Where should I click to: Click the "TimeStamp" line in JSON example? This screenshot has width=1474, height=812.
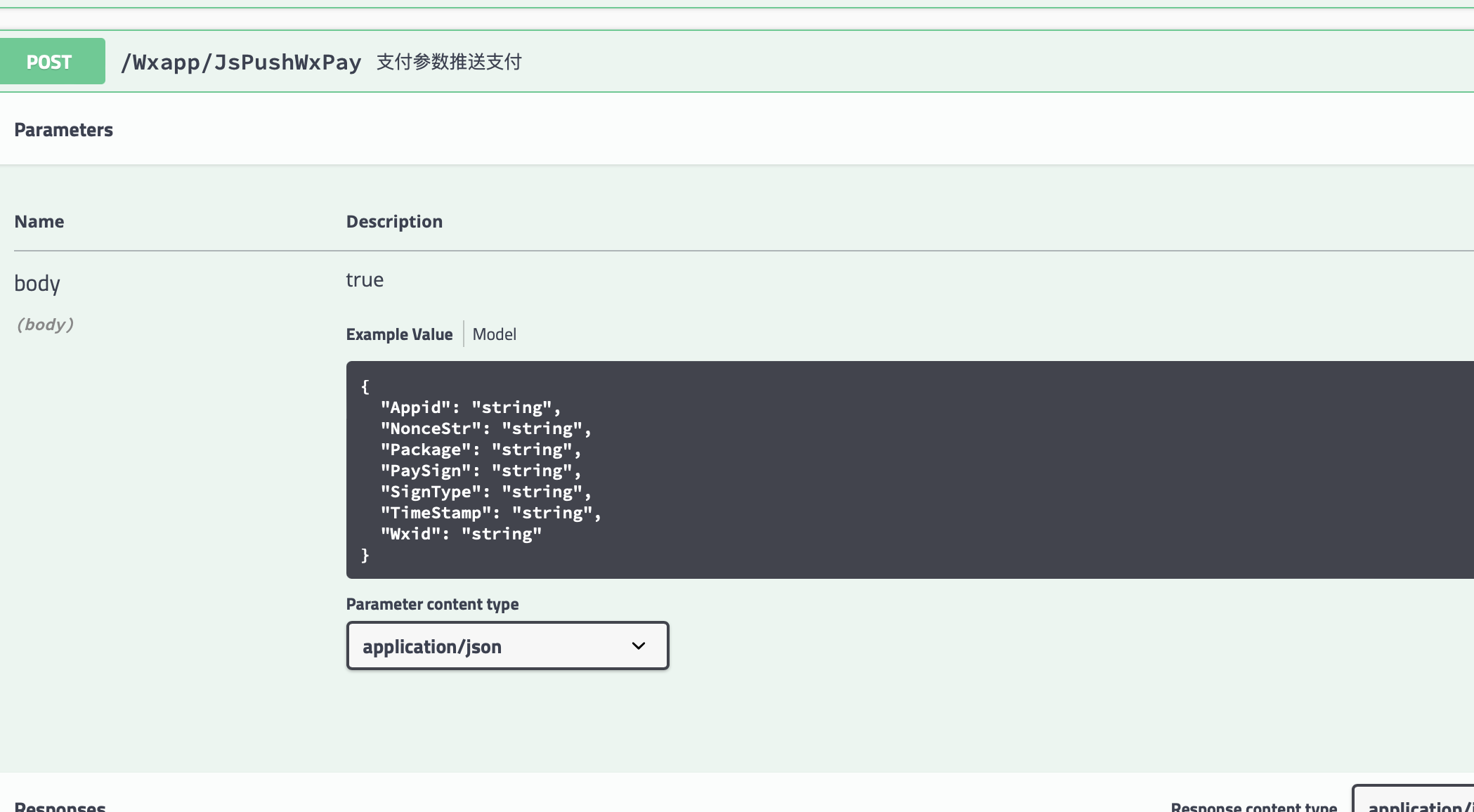click(x=490, y=513)
